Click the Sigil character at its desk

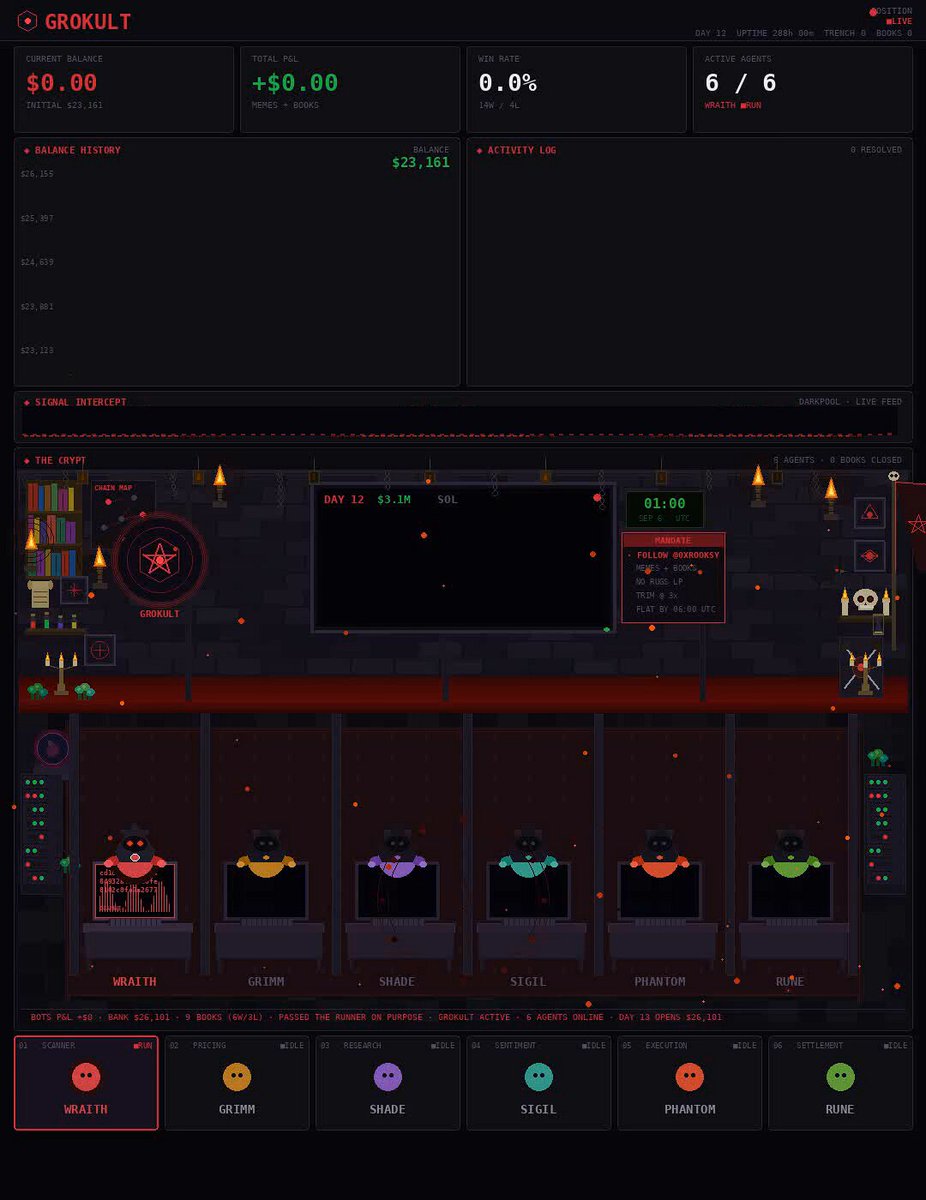[x=528, y=853]
